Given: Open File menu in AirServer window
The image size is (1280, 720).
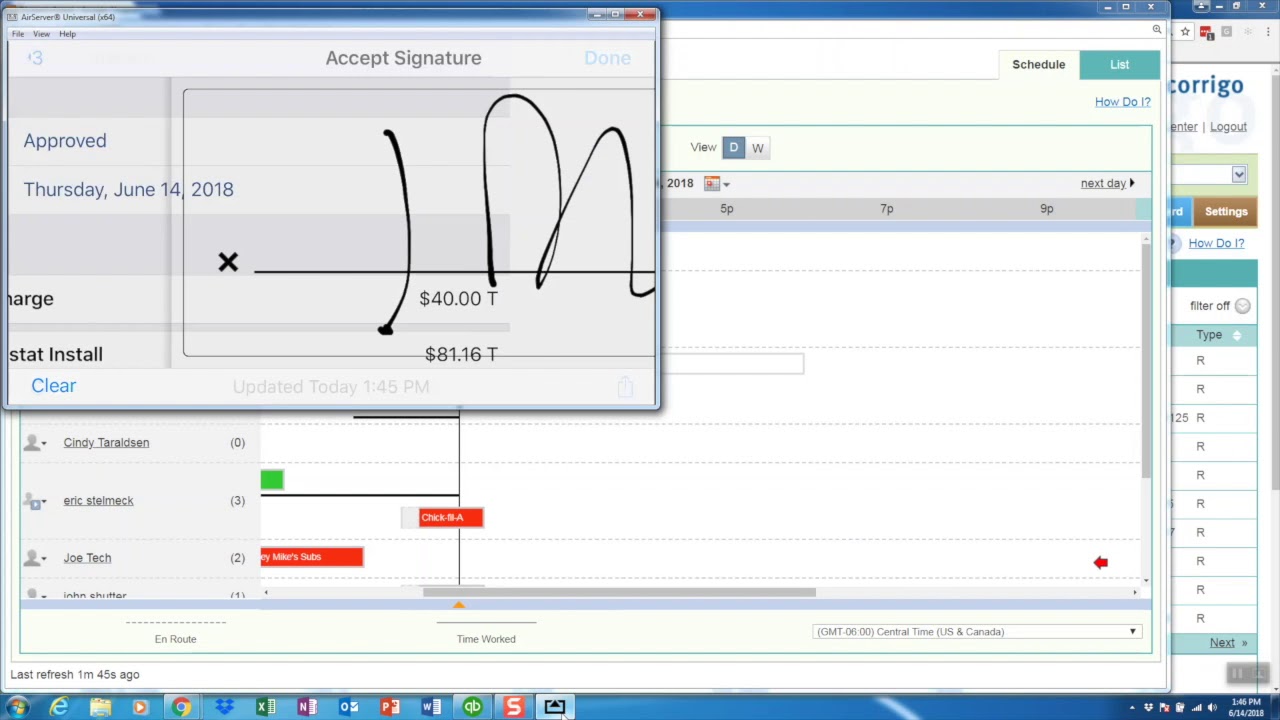Looking at the screenshot, I should tap(18, 34).
